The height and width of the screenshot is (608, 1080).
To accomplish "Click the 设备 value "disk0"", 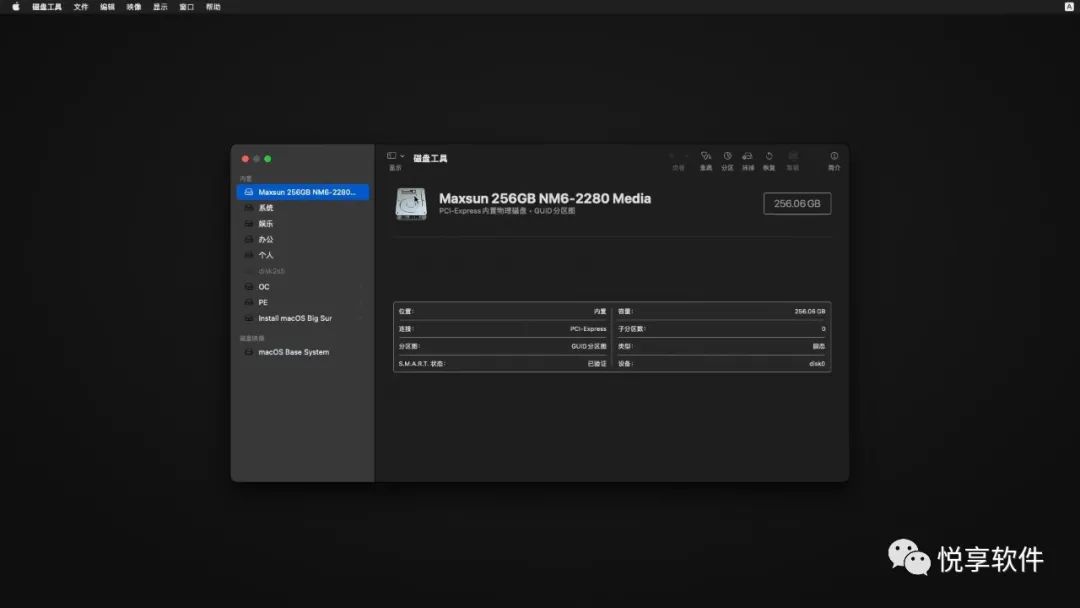I will (817, 364).
